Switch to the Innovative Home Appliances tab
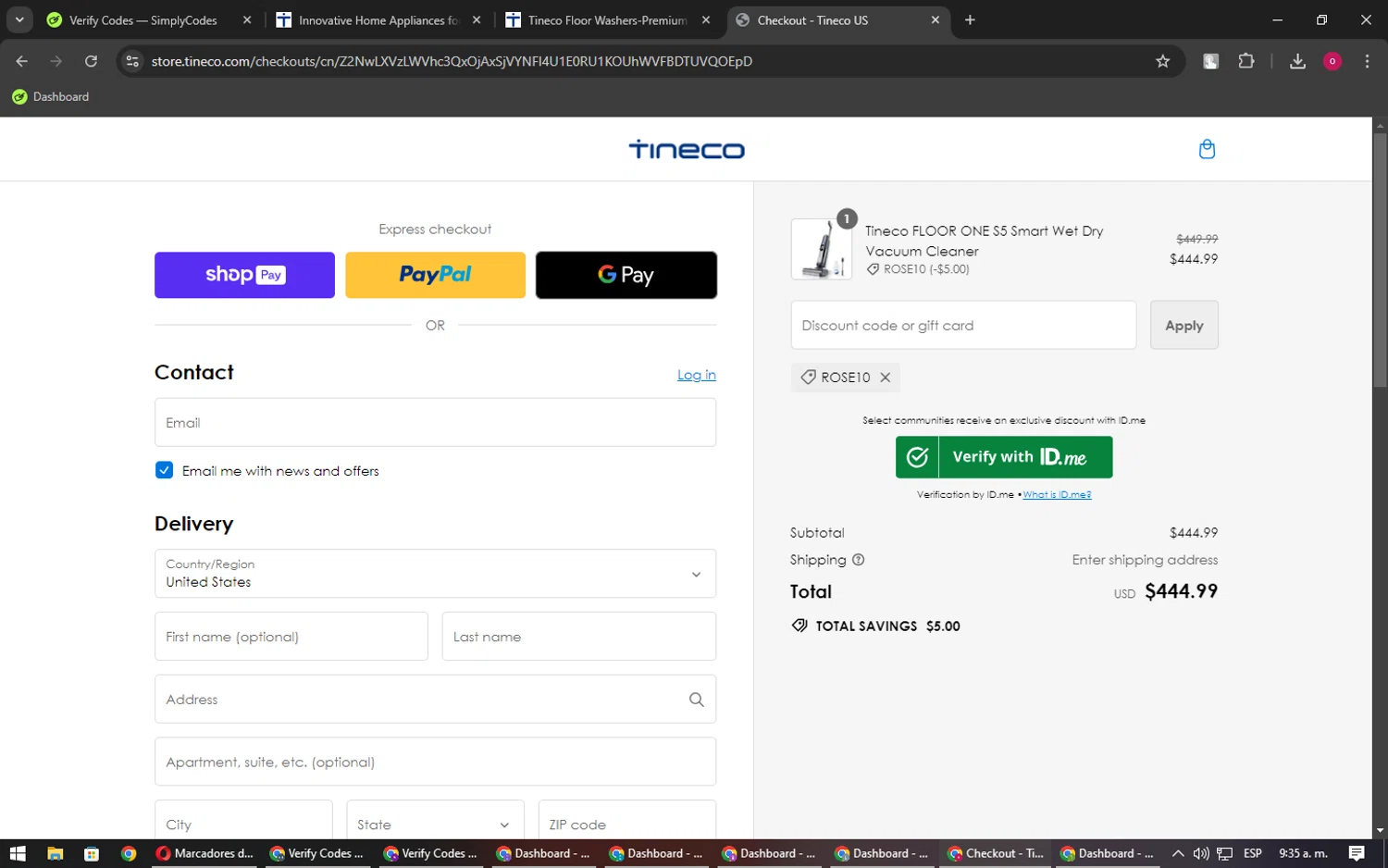The image size is (1388, 868). [378, 20]
